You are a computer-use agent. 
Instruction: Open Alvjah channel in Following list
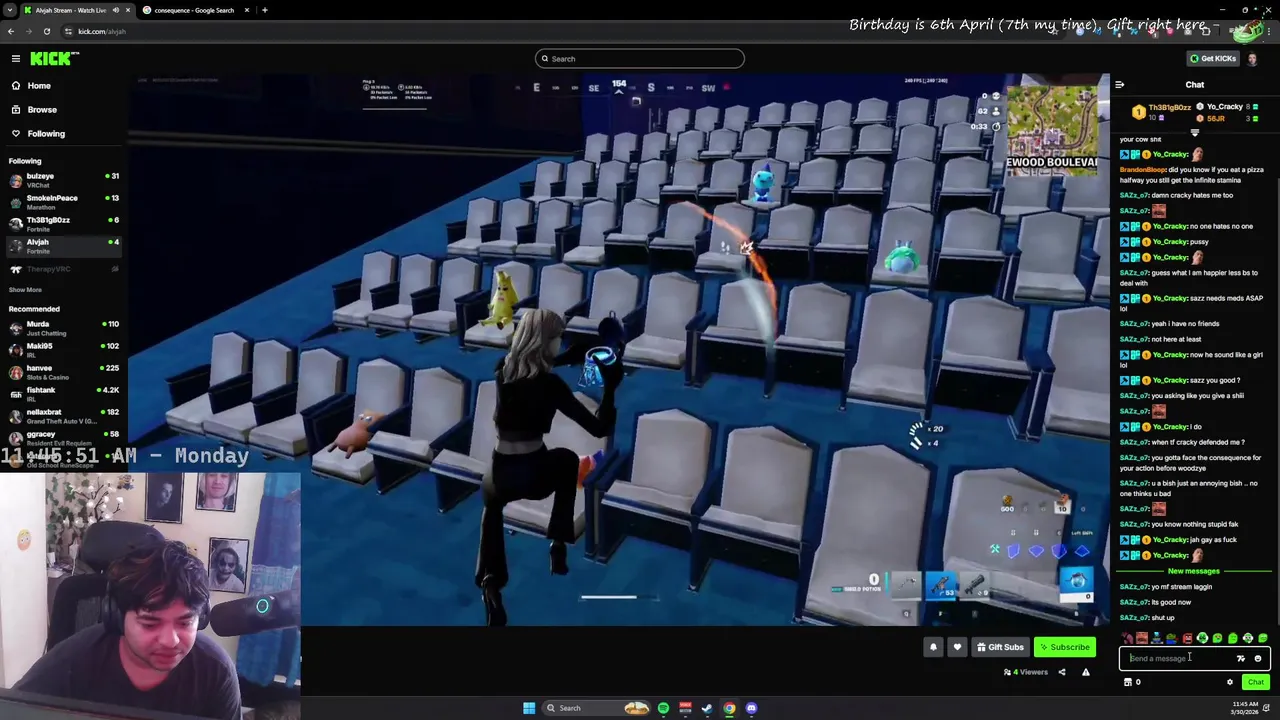click(63, 246)
